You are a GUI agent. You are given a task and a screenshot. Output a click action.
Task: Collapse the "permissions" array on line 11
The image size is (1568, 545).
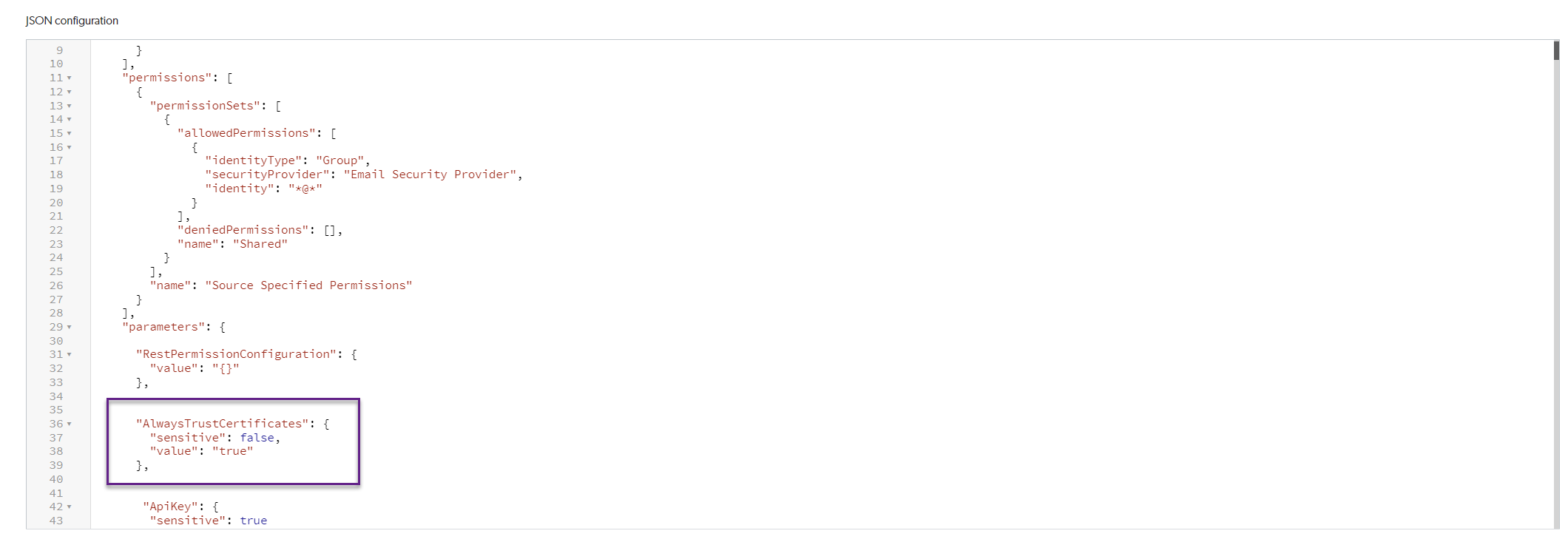tap(70, 78)
